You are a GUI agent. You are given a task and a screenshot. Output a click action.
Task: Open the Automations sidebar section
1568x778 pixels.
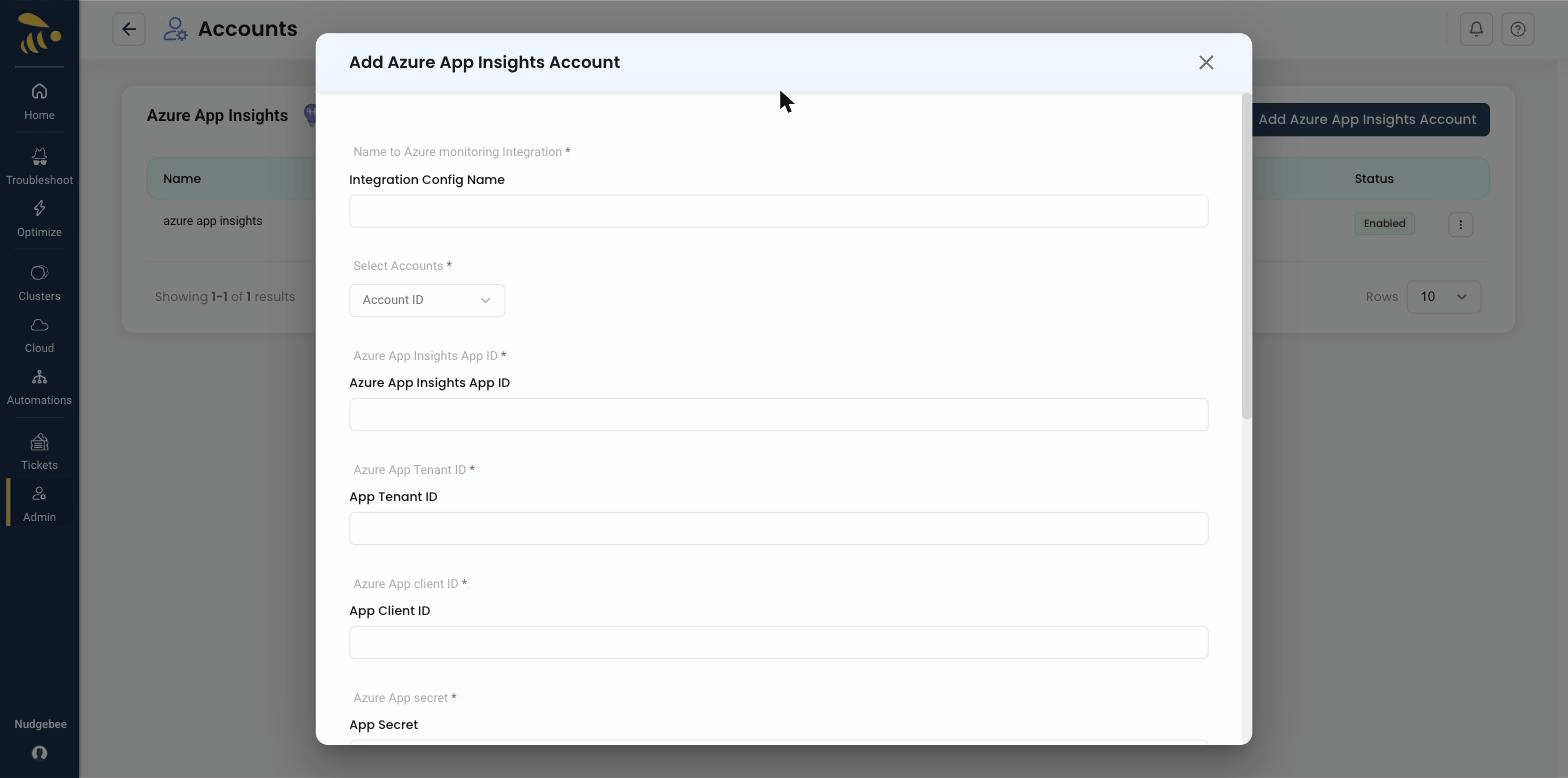pyautogui.click(x=39, y=387)
